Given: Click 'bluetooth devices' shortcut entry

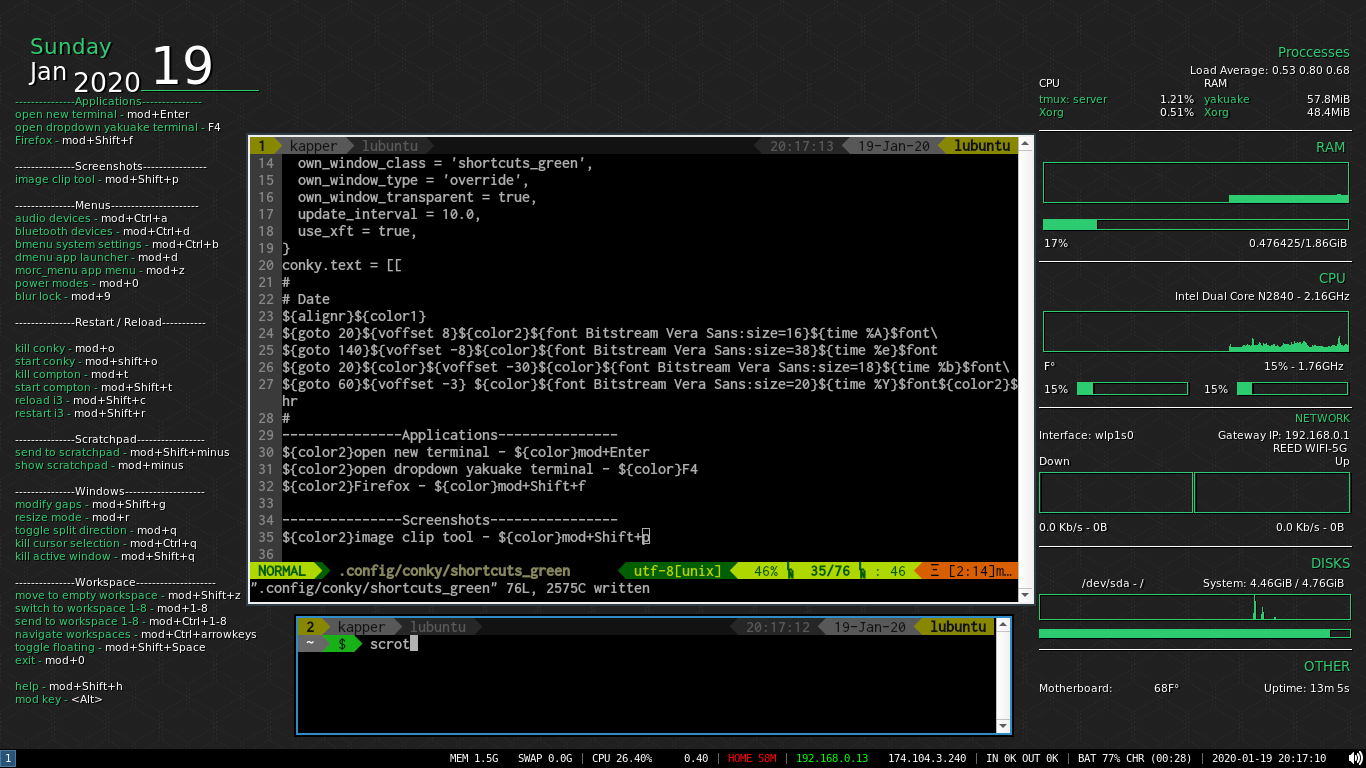Looking at the screenshot, I should pyautogui.click(x=64, y=231).
